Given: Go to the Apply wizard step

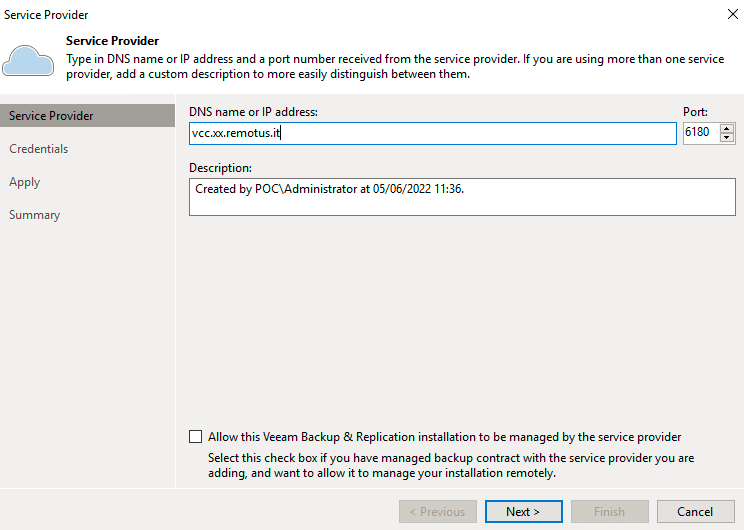Looking at the screenshot, I should pyautogui.click(x=25, y=182).
